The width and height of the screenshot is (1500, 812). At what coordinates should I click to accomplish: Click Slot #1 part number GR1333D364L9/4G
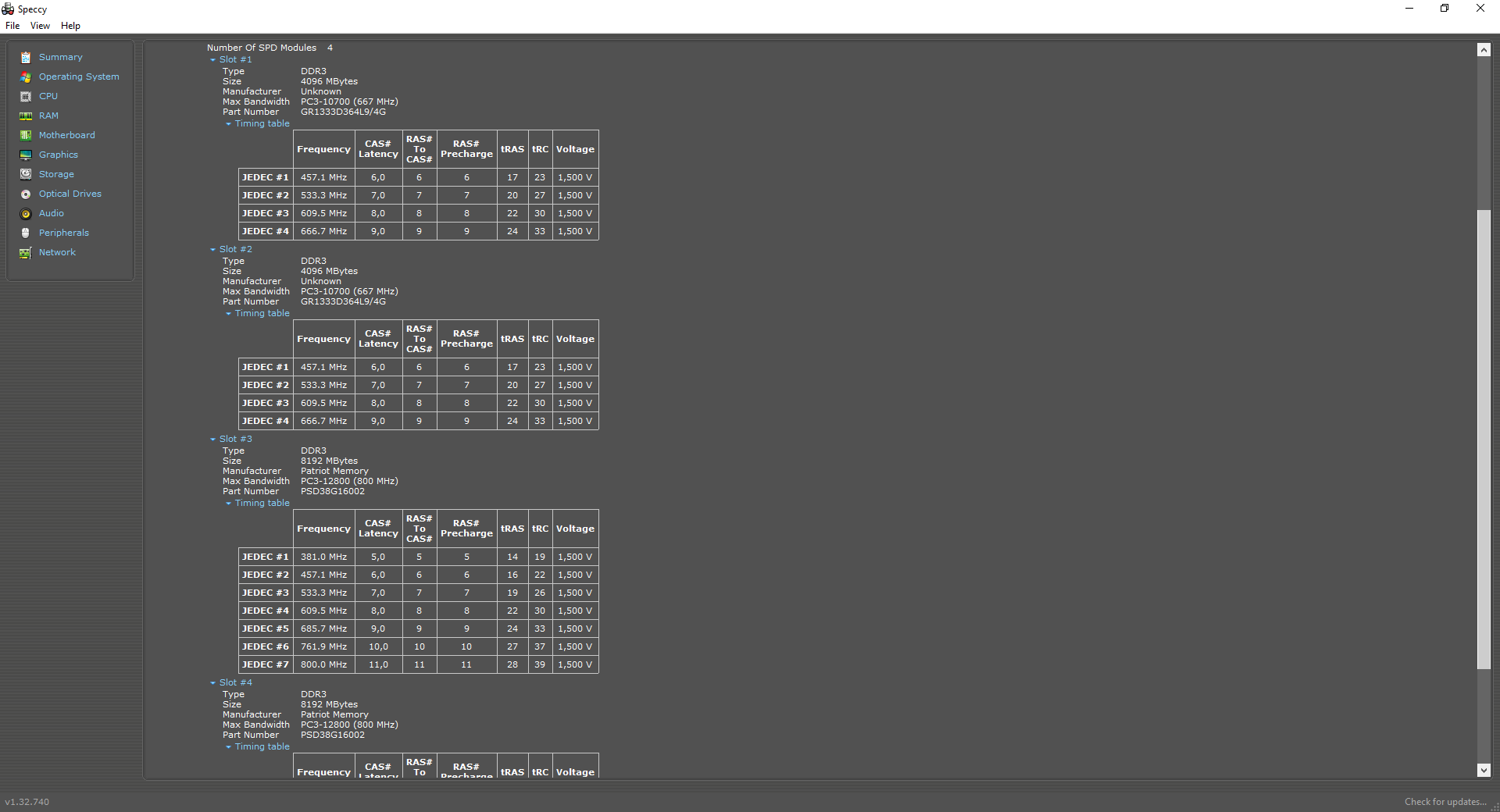343,112
